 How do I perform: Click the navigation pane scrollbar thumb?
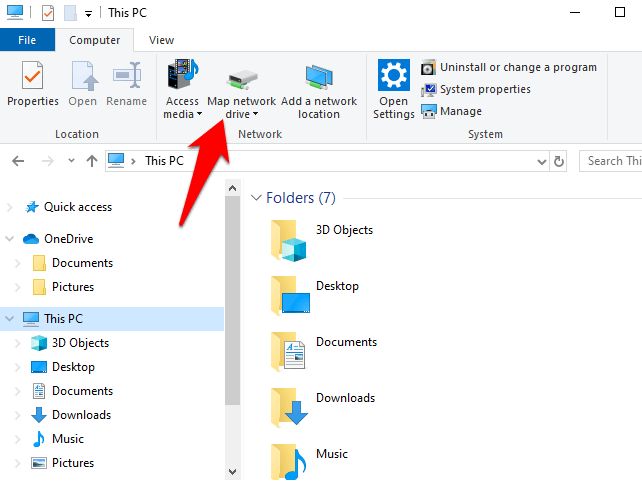(233, 301)
